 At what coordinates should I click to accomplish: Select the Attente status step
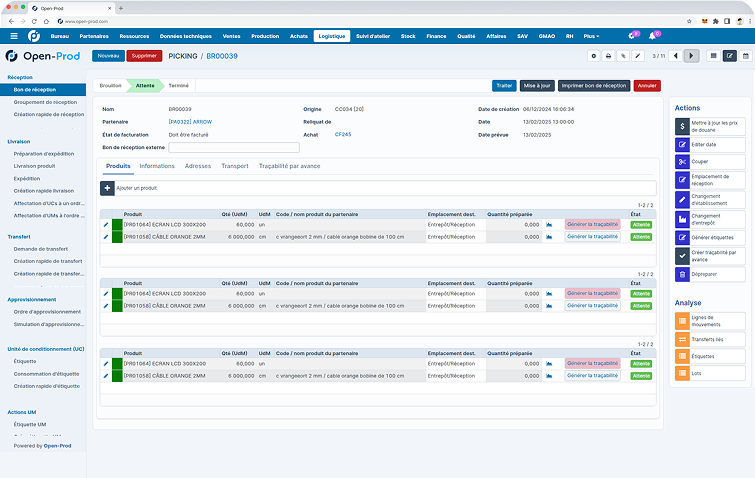pos(145,86)
